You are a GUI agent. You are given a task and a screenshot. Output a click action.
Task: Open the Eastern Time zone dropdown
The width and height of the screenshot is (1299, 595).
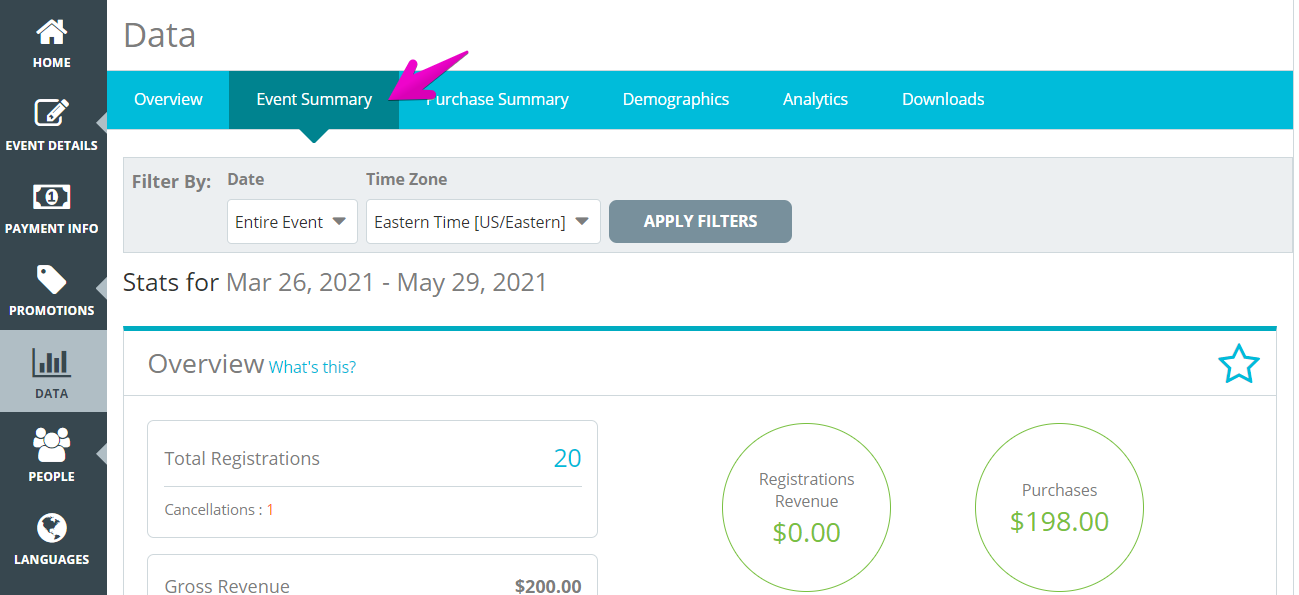[483, 222]
